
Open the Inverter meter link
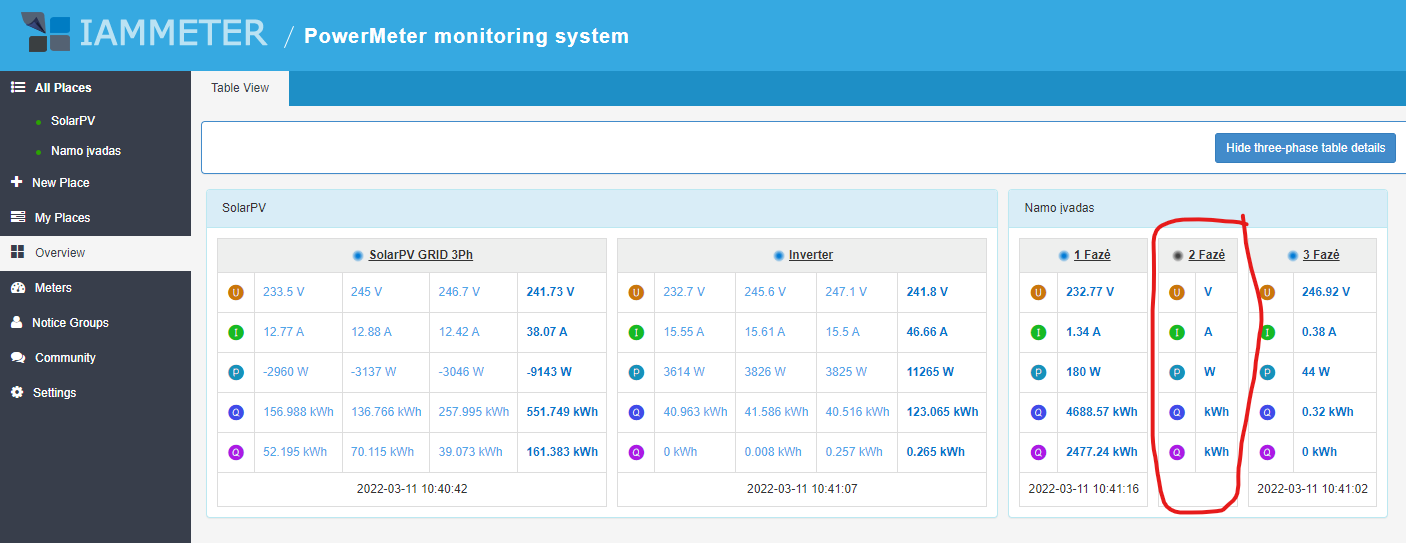point(810,255)
